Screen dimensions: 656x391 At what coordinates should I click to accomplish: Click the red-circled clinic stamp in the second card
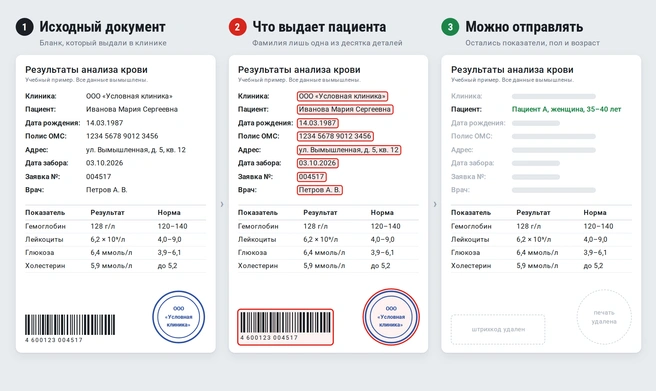[391, 317]
